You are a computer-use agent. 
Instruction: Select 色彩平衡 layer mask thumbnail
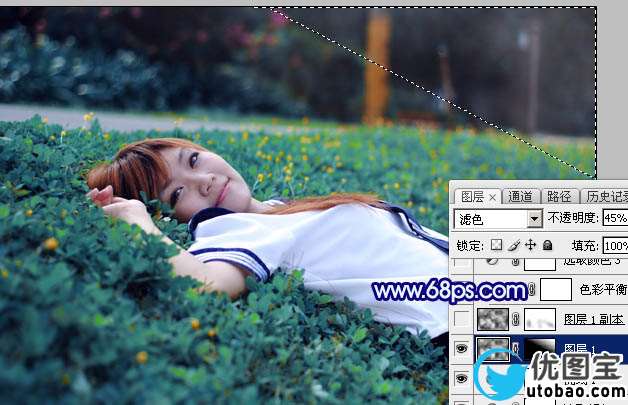(x=556, y=289)
